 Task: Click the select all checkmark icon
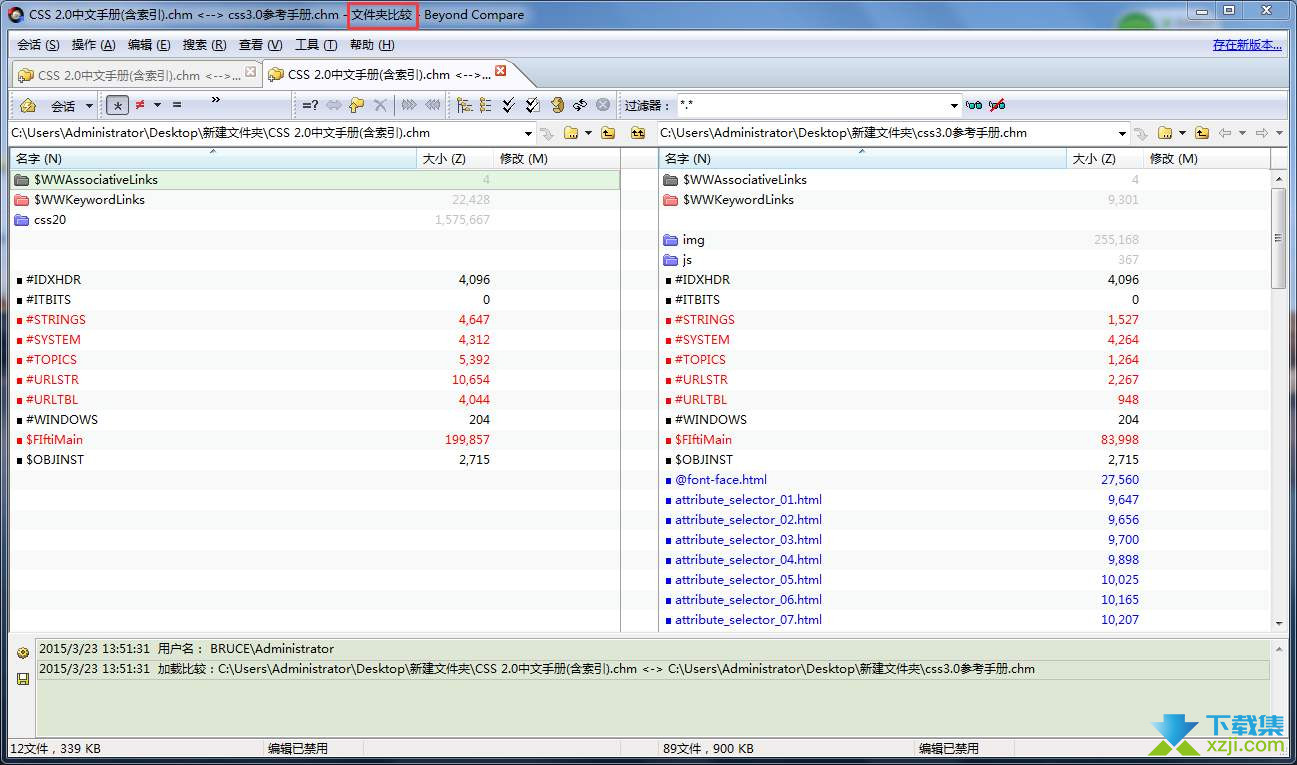tap(509, 105)
